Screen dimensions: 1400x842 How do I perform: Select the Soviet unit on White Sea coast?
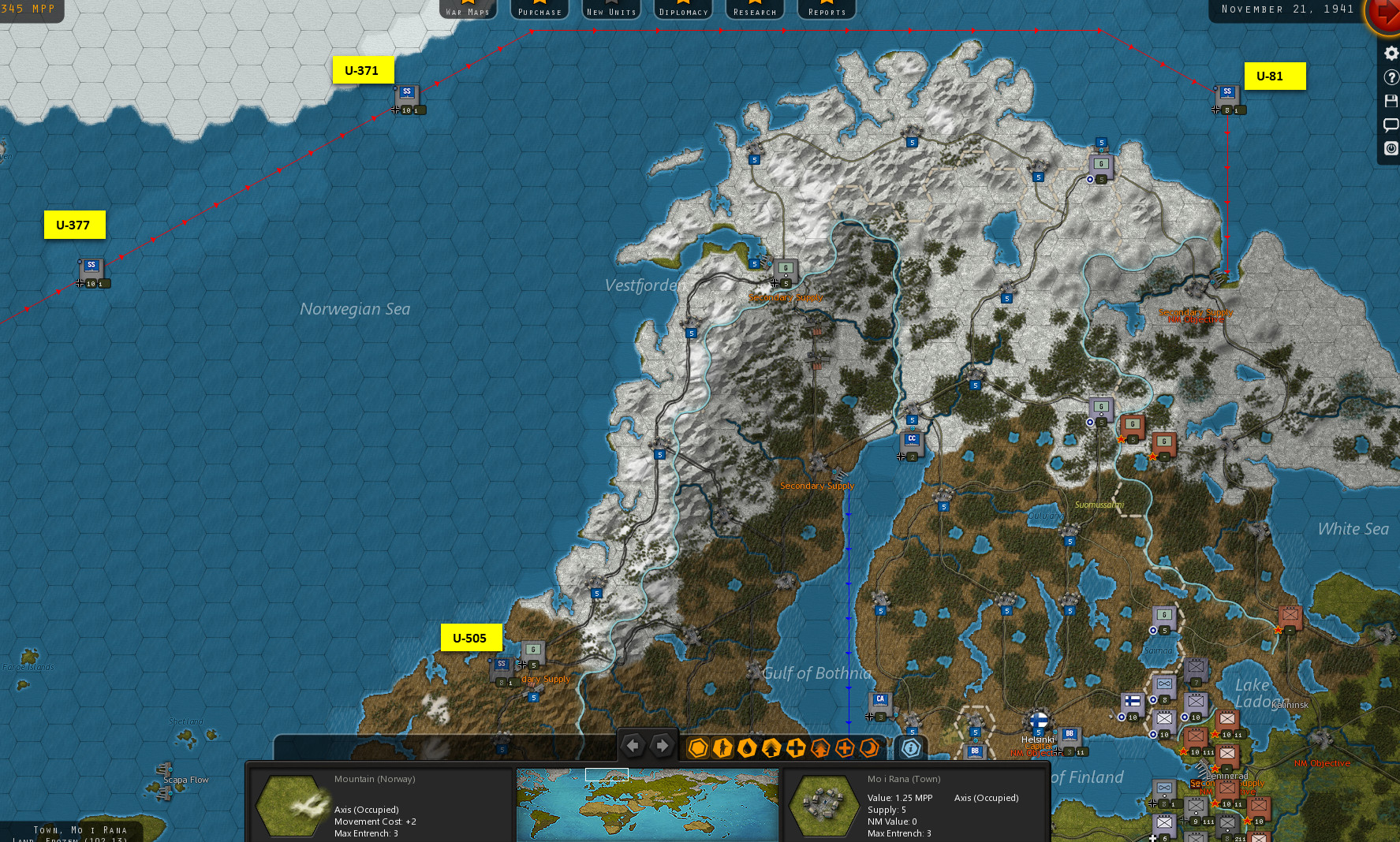tap(1290, 618)
